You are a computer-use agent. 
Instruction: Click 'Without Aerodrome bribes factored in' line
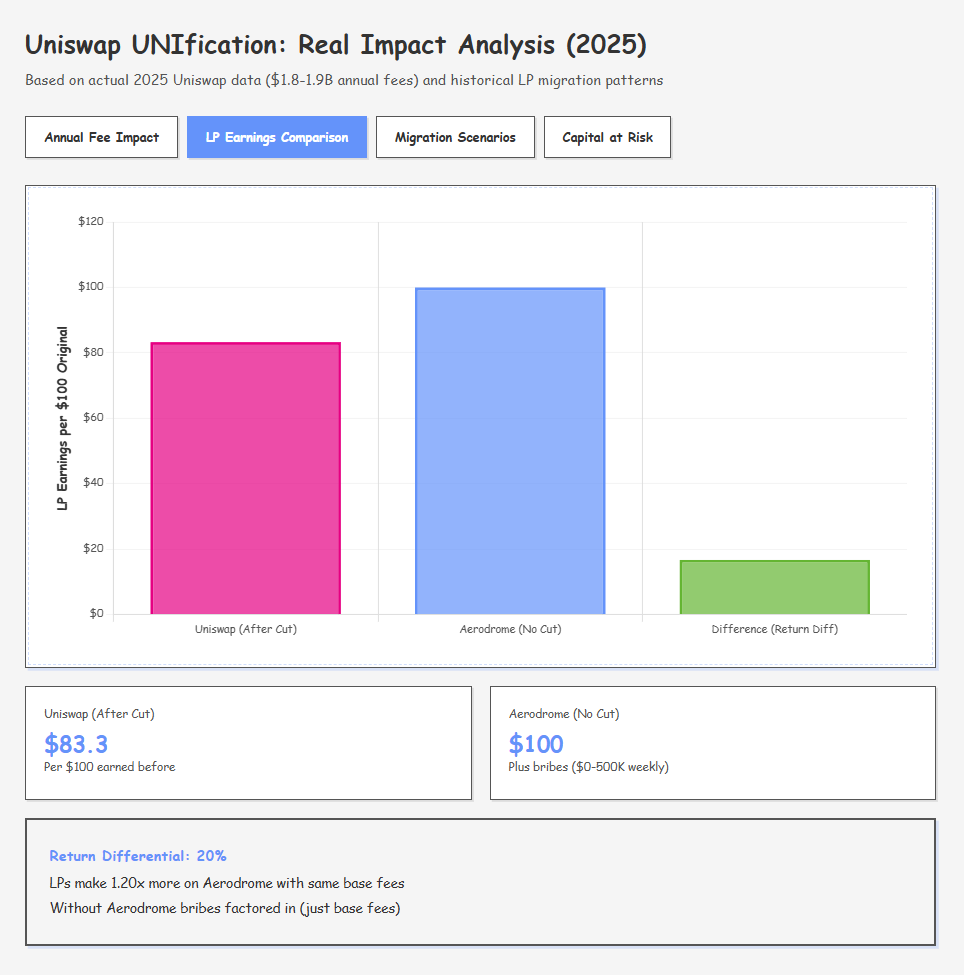(225, 908)
